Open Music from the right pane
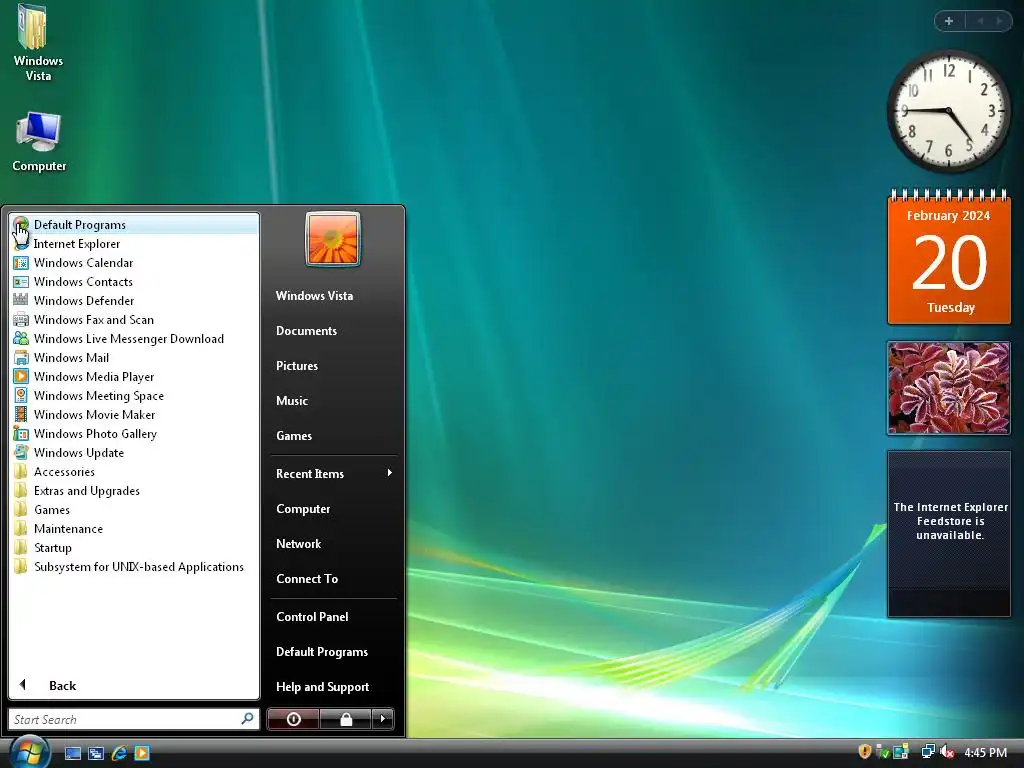This screenshot has height=768, width=1024. [x=291, y=401]
